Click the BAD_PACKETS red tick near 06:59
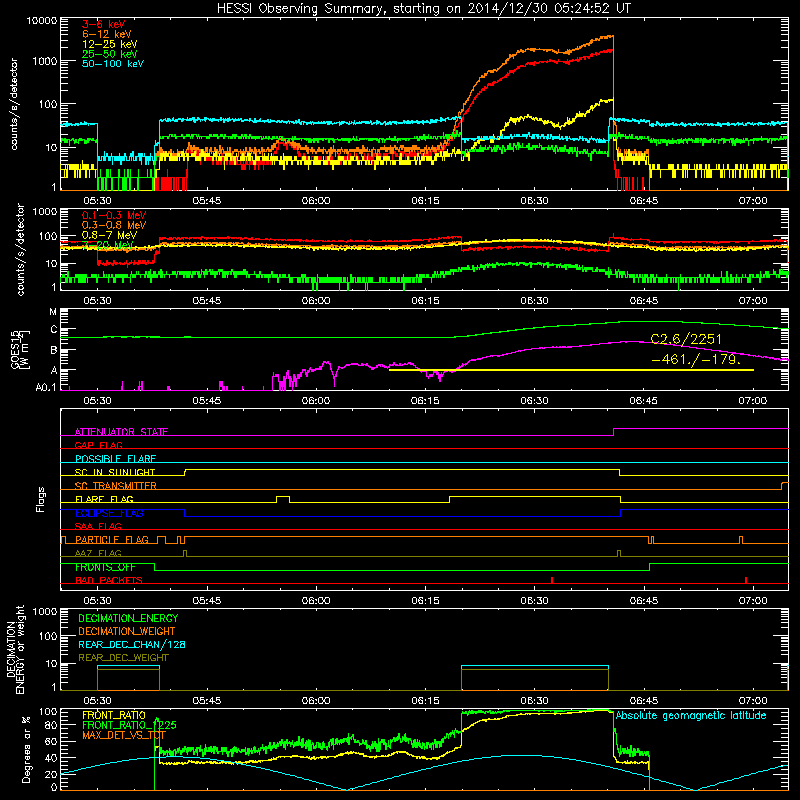800x800 pixels. coord(746,580)
